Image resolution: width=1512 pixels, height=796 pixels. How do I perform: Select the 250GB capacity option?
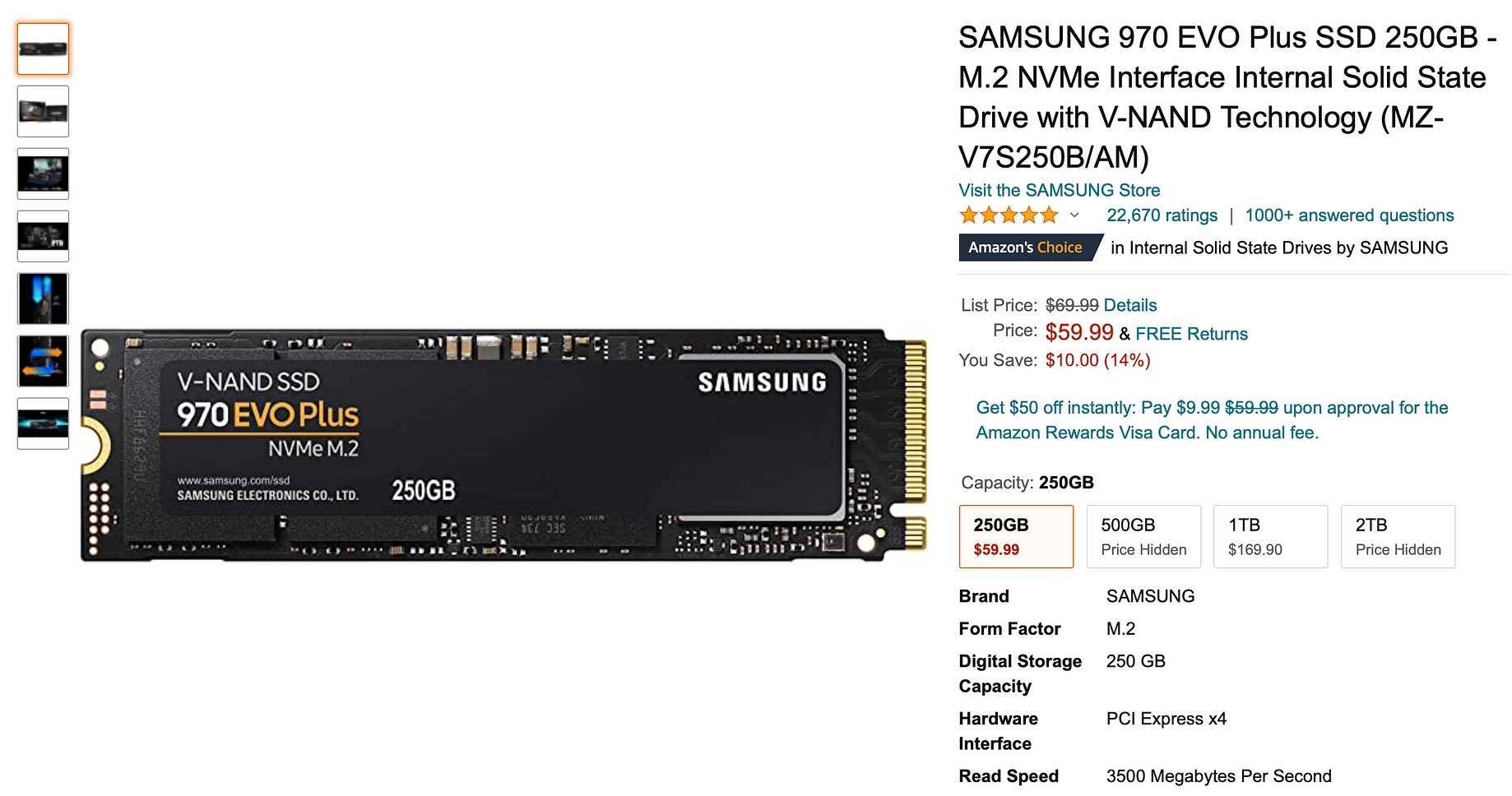click(x=1016, y=536)
